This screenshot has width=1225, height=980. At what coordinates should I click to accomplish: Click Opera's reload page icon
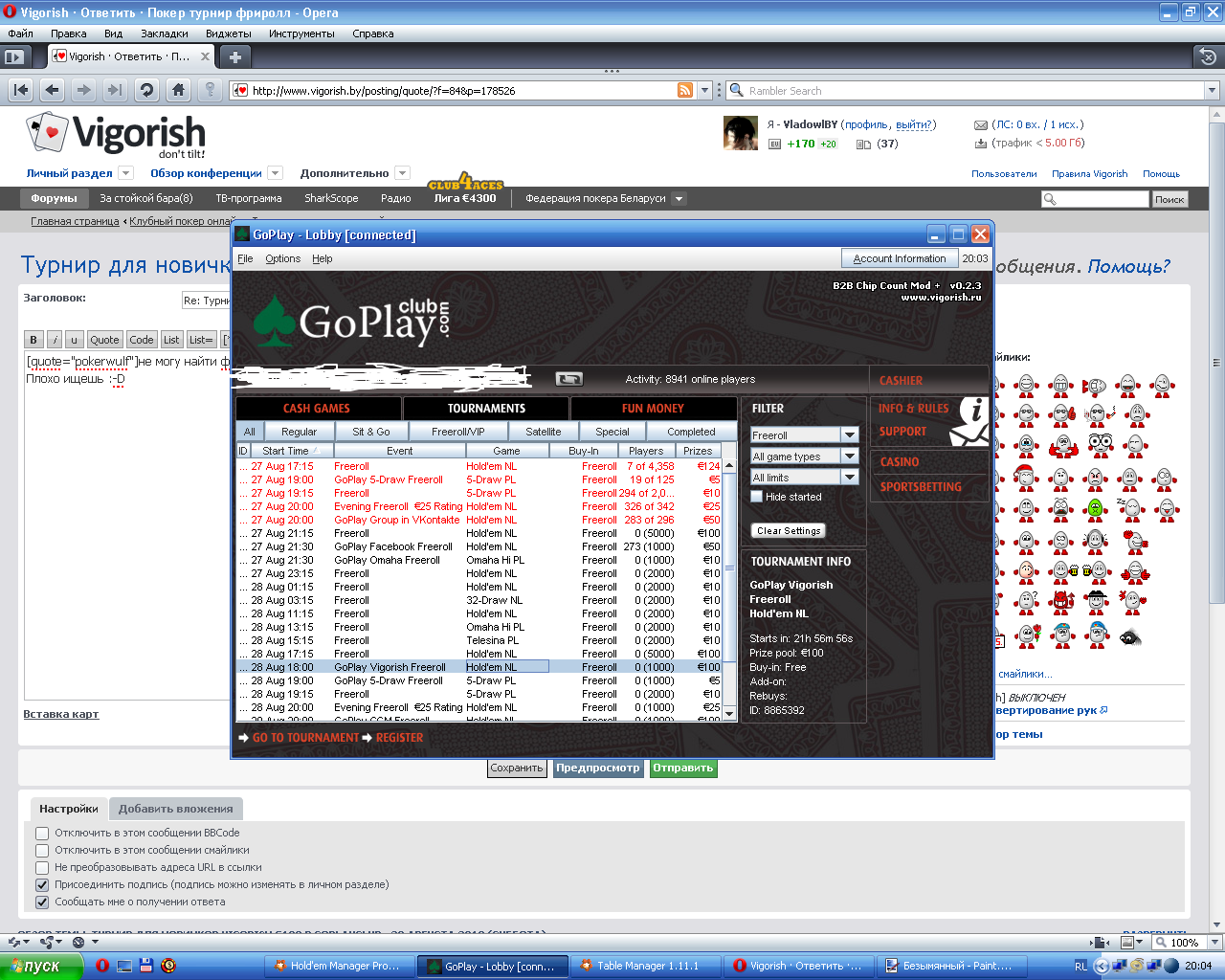tap(146, 90)
